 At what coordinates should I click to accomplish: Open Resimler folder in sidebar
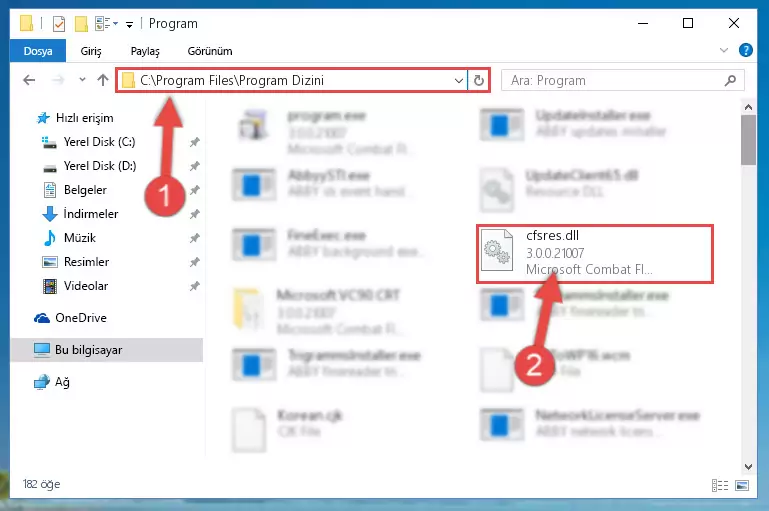[x=76, y=262]
